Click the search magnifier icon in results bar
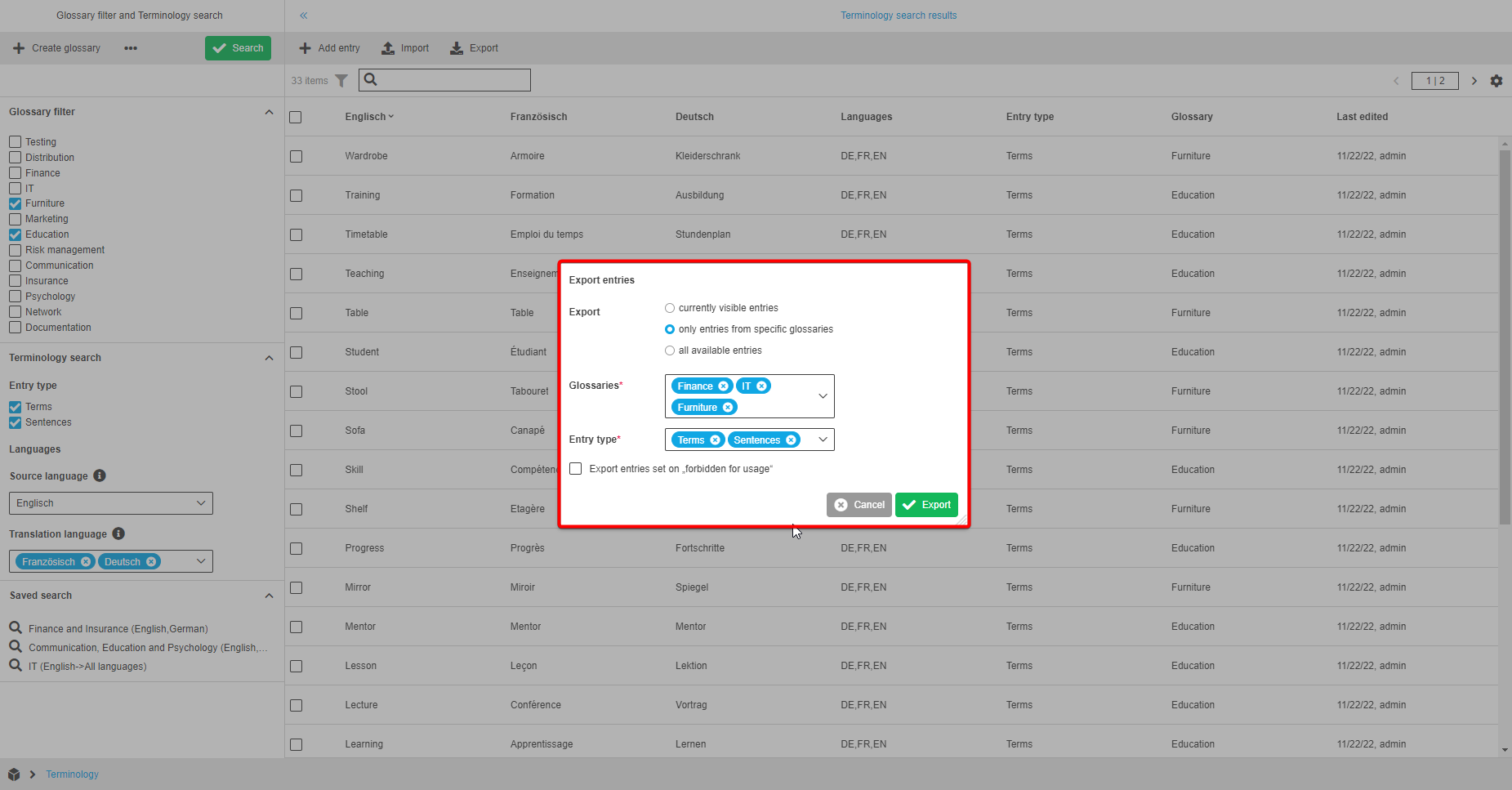 click(370, 79)
